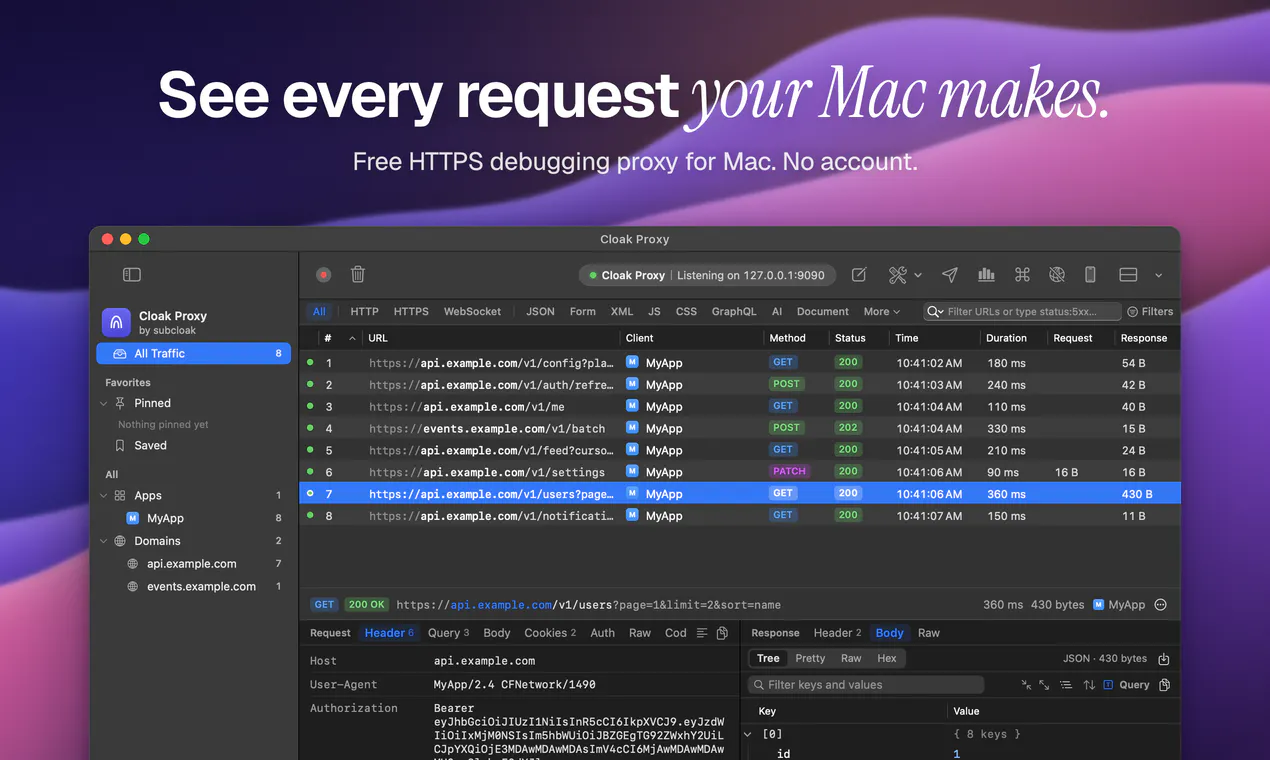Select the HTTPS protocol filter
Screen dimensions: 1270x760
click(411, 312)
